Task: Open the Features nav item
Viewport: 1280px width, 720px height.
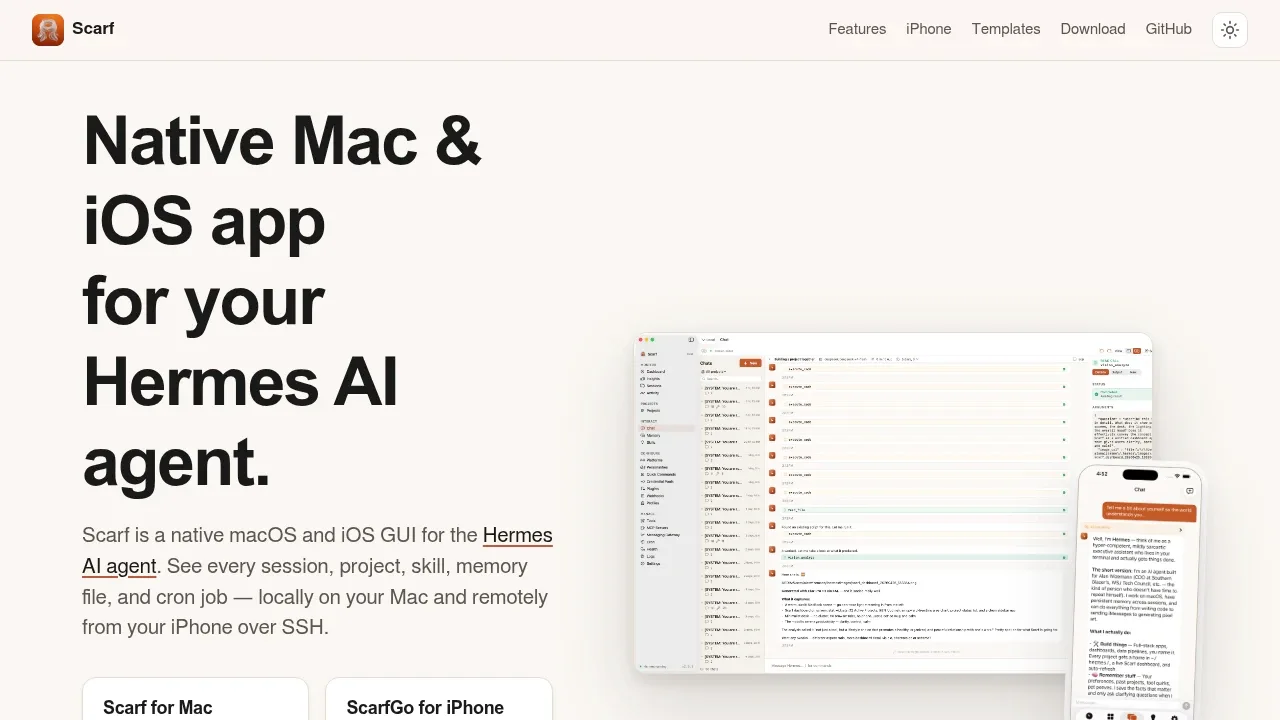Action: coord(857,29)
